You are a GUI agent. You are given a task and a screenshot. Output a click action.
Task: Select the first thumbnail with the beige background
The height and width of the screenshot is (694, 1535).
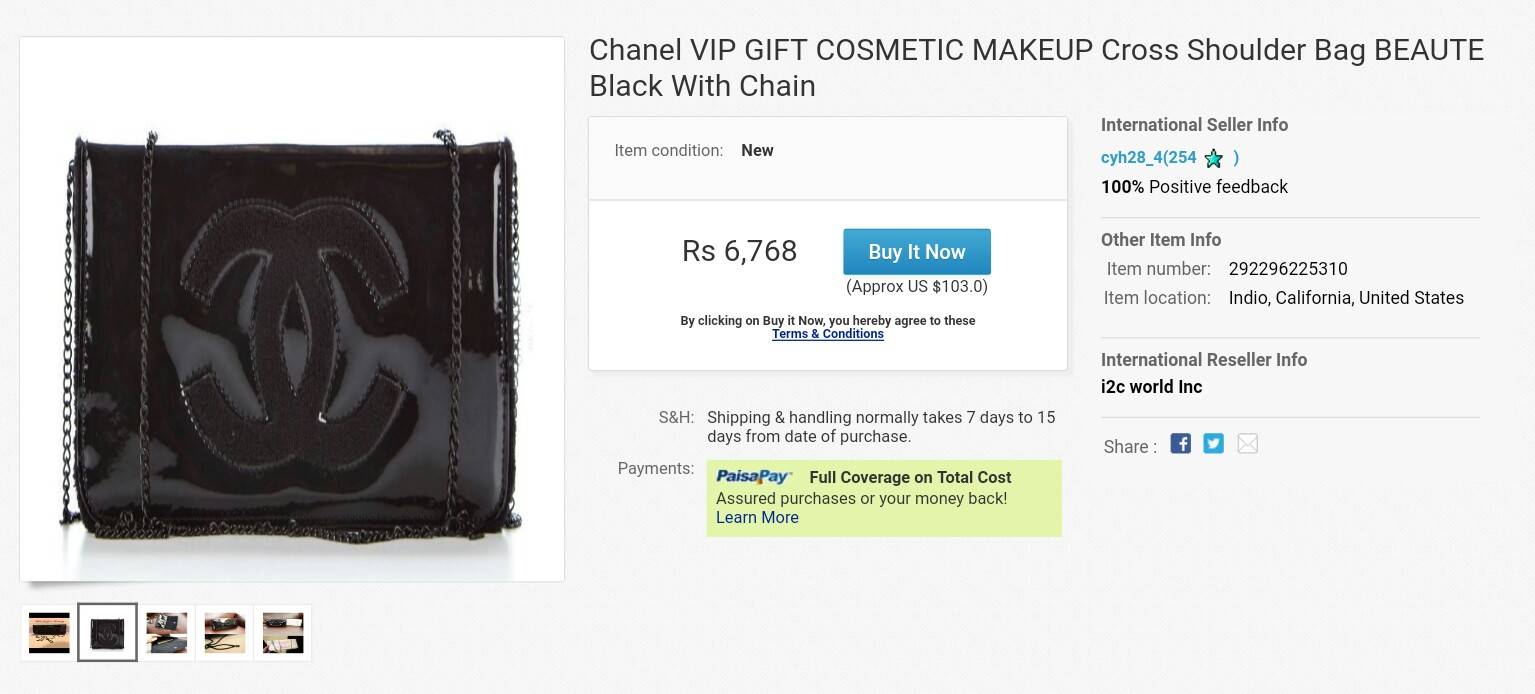49,633
